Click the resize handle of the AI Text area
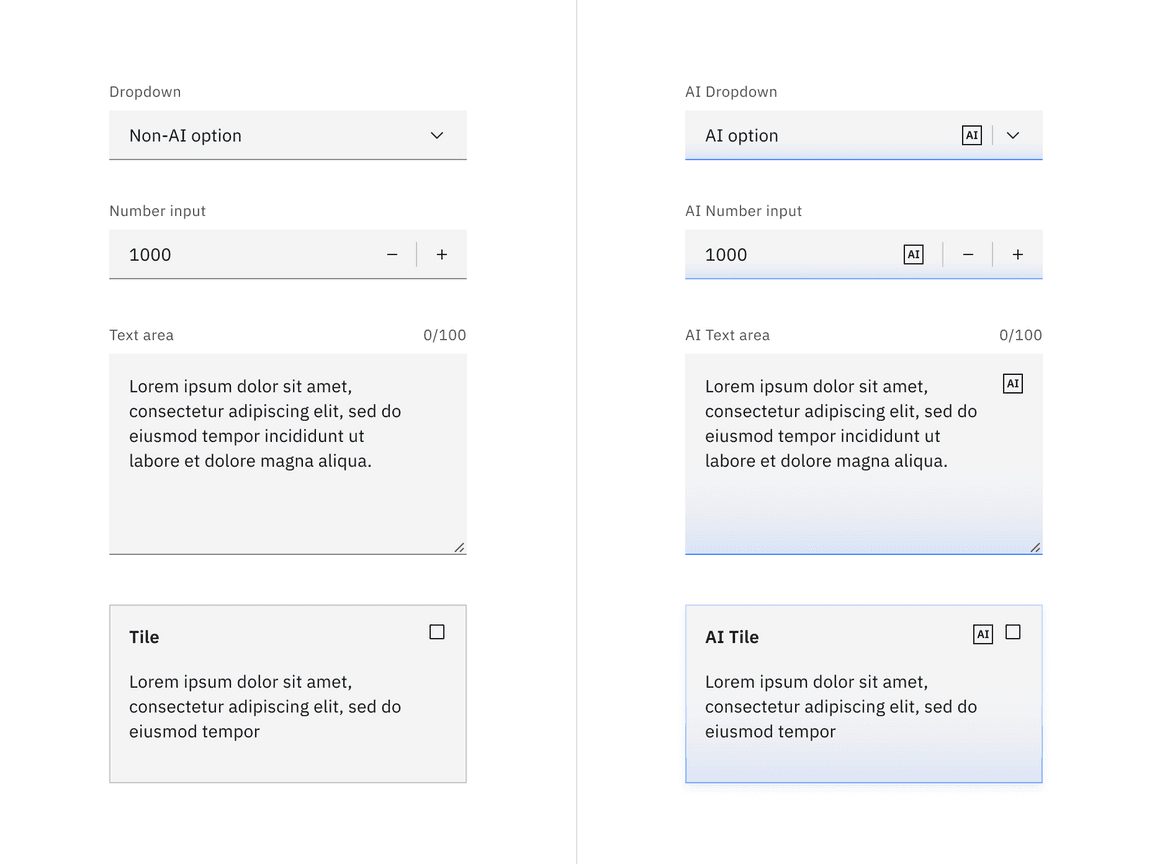 tap(1035, 547)
